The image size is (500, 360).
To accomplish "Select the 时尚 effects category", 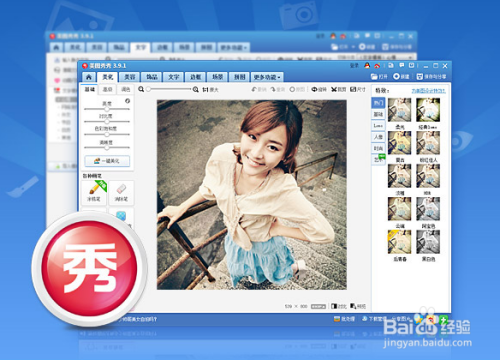I will click(378, 148).
